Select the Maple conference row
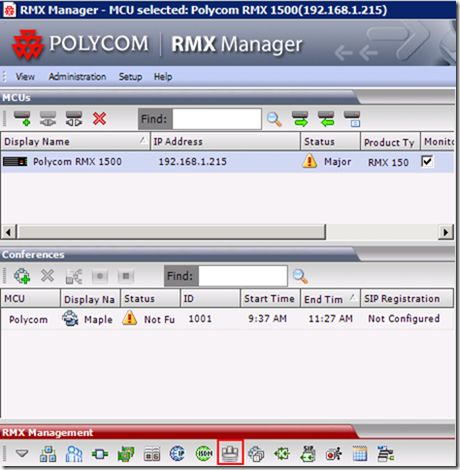The width and height of the screenshot is (460, 470). [x=227, y=319]
